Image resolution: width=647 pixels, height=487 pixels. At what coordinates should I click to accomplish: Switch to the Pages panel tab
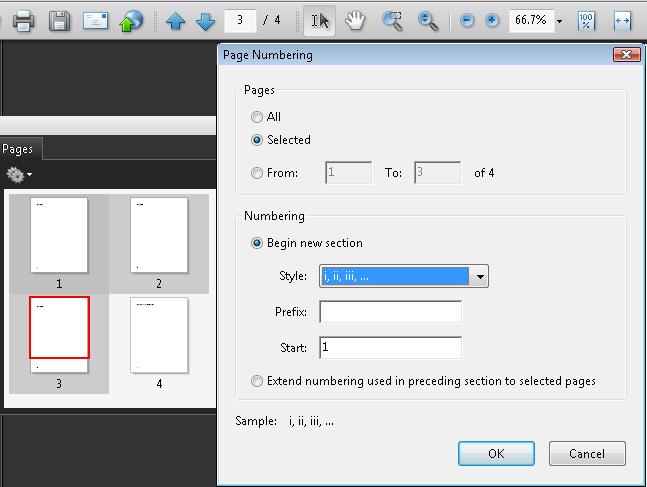[x=18, y=149]
